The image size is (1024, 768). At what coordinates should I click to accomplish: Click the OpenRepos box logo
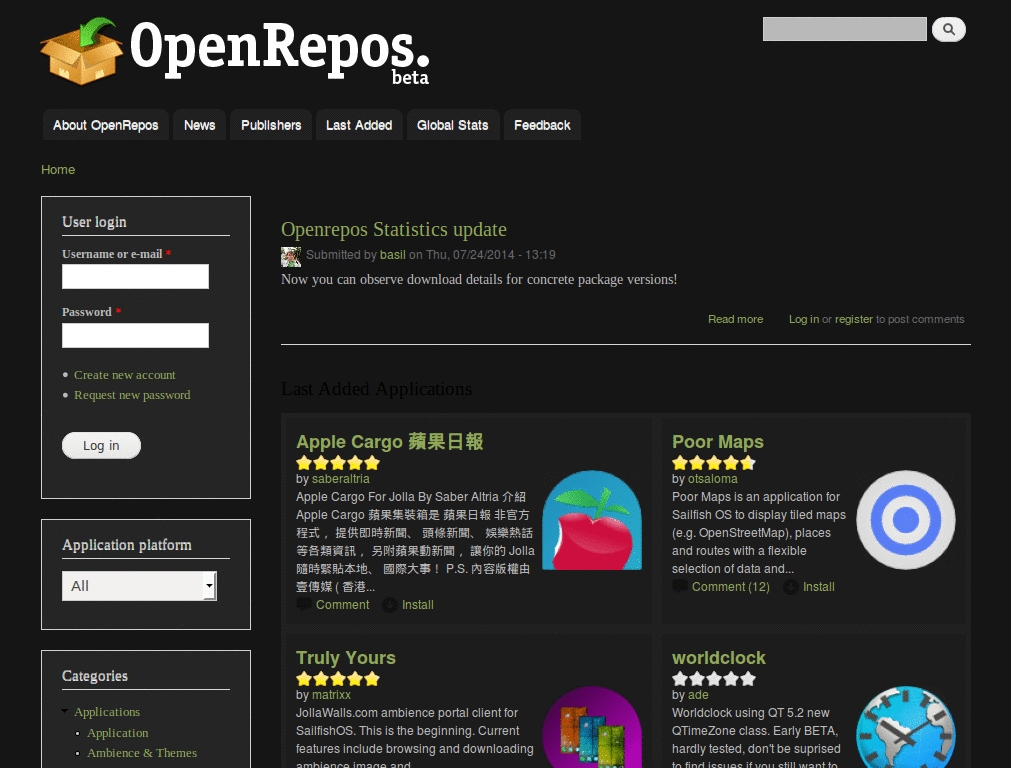click(82, 51)
